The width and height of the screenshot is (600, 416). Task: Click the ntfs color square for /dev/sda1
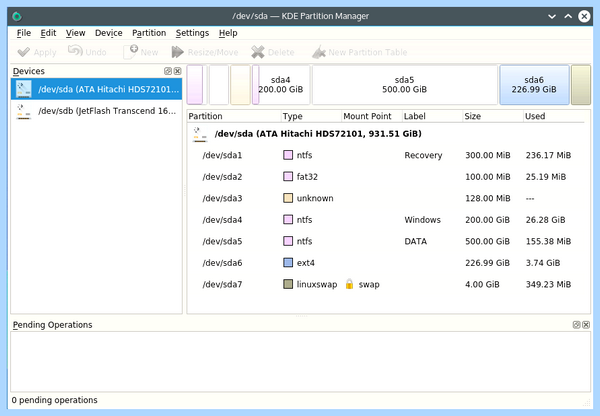coord(288,155)
